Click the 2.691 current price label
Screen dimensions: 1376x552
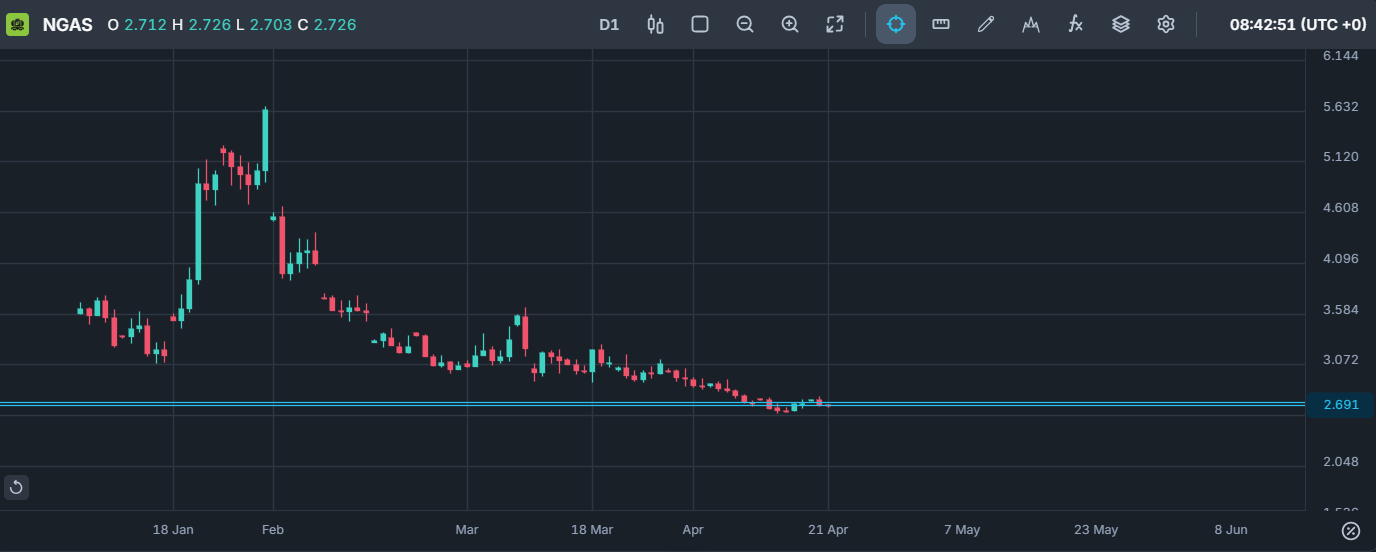1341,405
